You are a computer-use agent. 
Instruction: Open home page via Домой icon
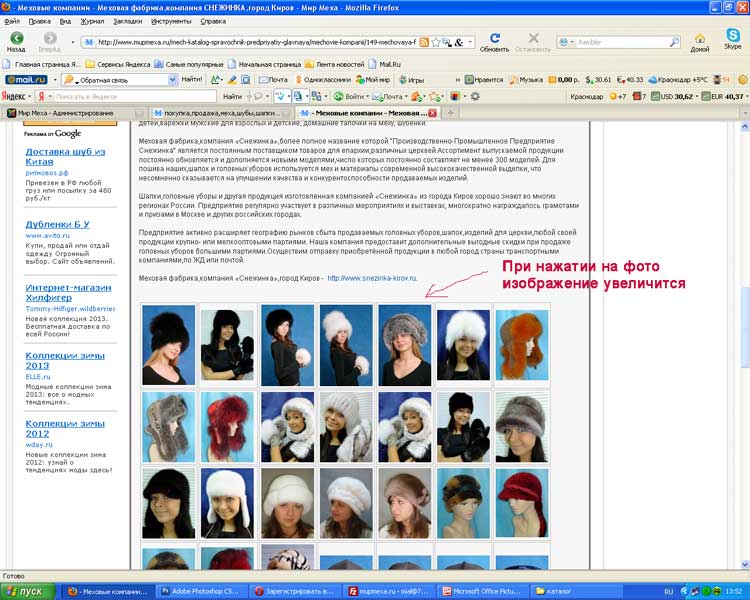coord(700,42)
